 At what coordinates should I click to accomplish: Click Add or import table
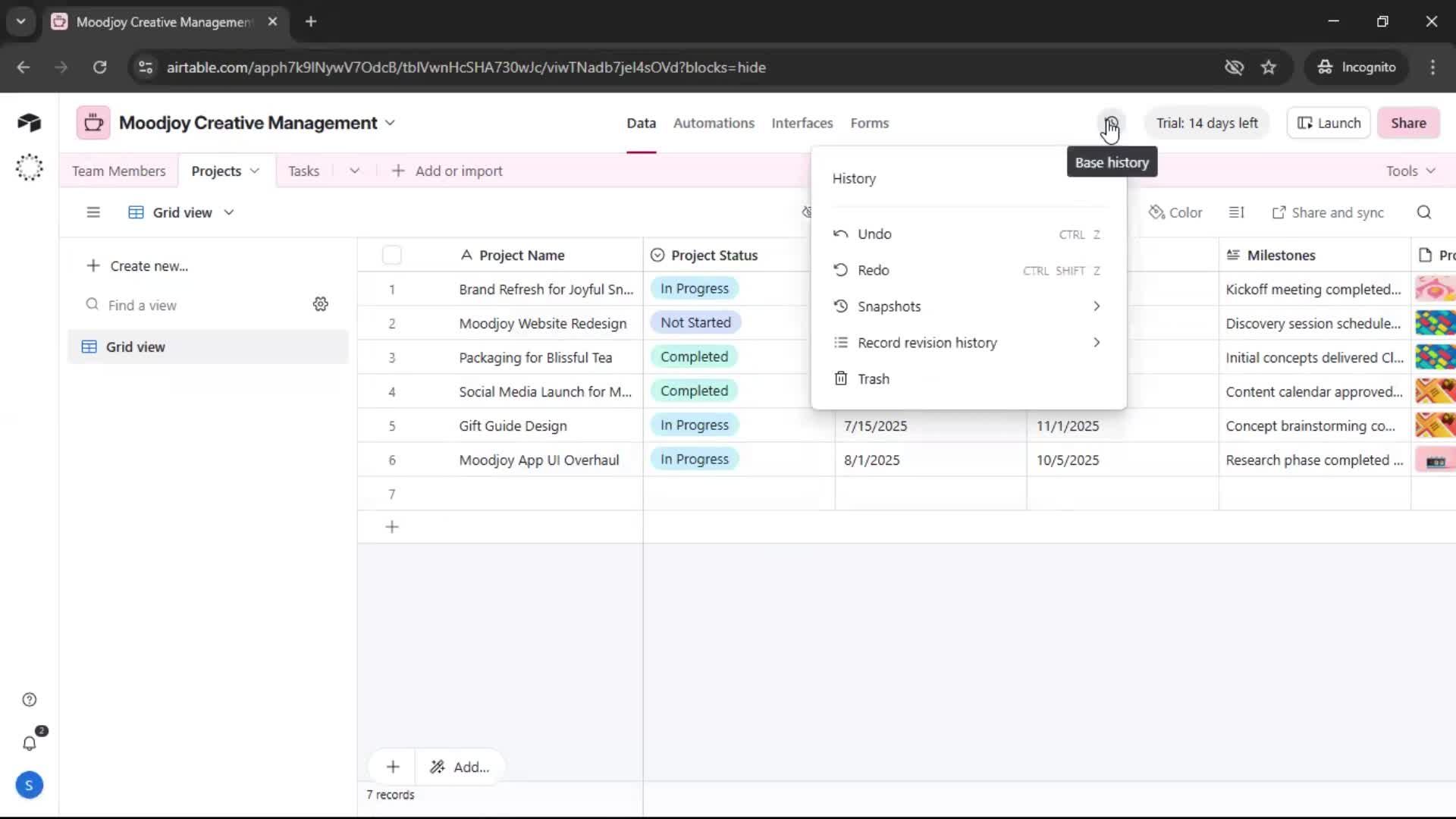(447, 171)
